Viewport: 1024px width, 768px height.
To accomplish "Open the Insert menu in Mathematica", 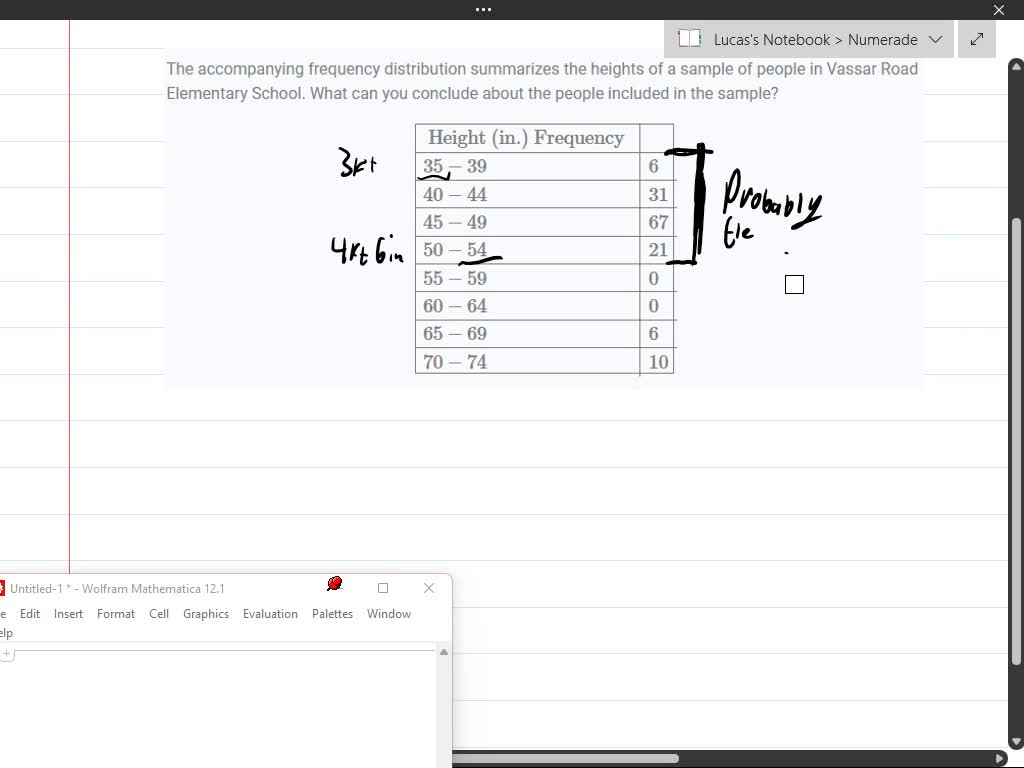I will coord(68,614).
